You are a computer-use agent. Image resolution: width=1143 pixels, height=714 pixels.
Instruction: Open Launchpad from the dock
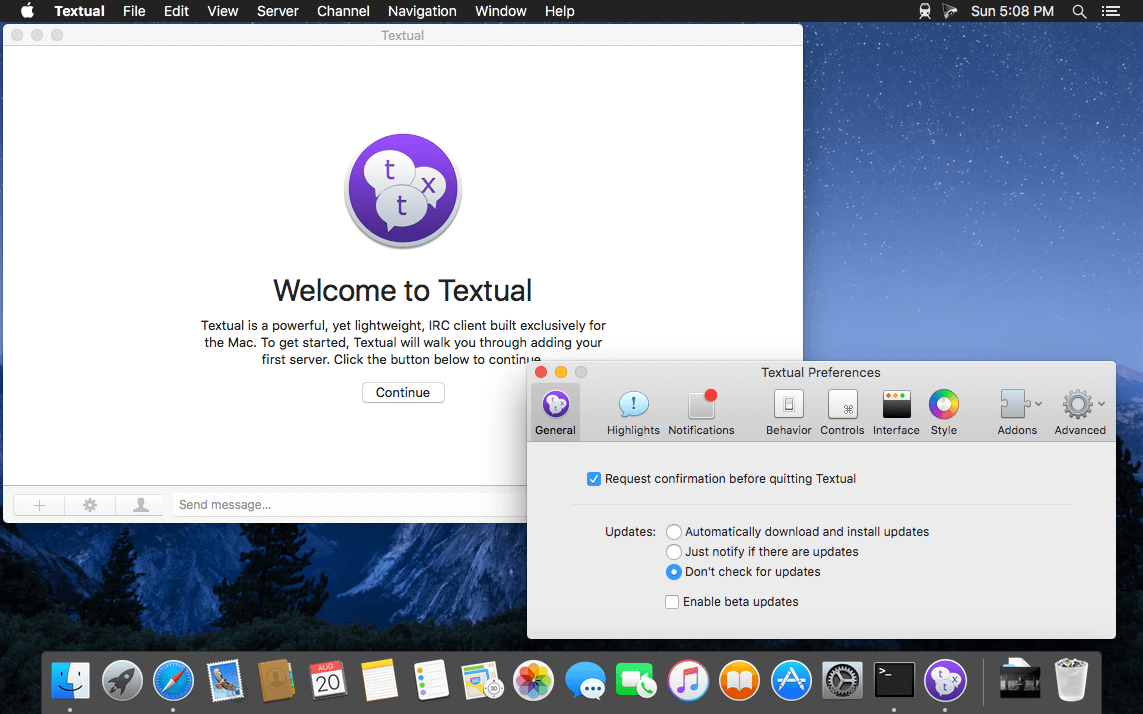pos(122,681)
